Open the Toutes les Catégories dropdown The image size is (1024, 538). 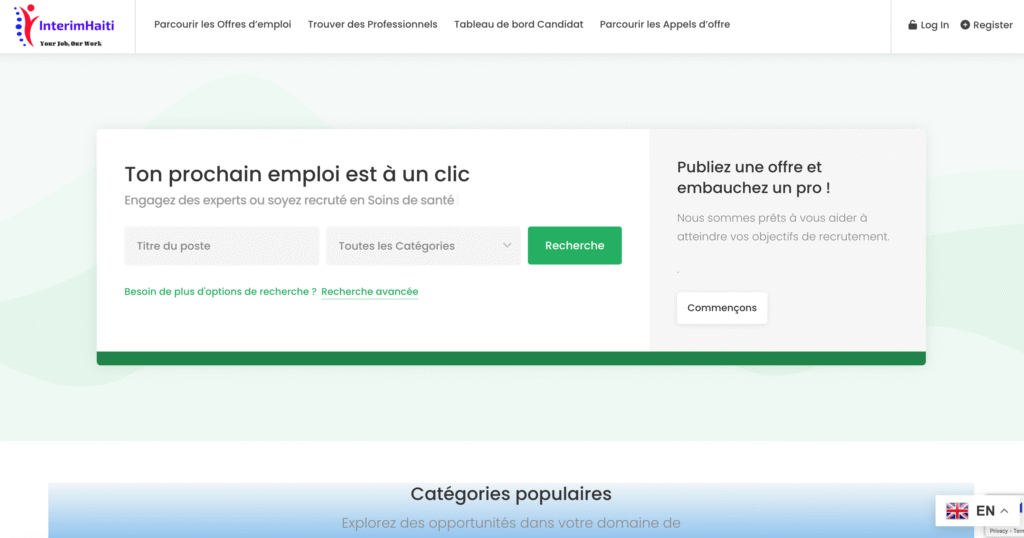point(422,246)
